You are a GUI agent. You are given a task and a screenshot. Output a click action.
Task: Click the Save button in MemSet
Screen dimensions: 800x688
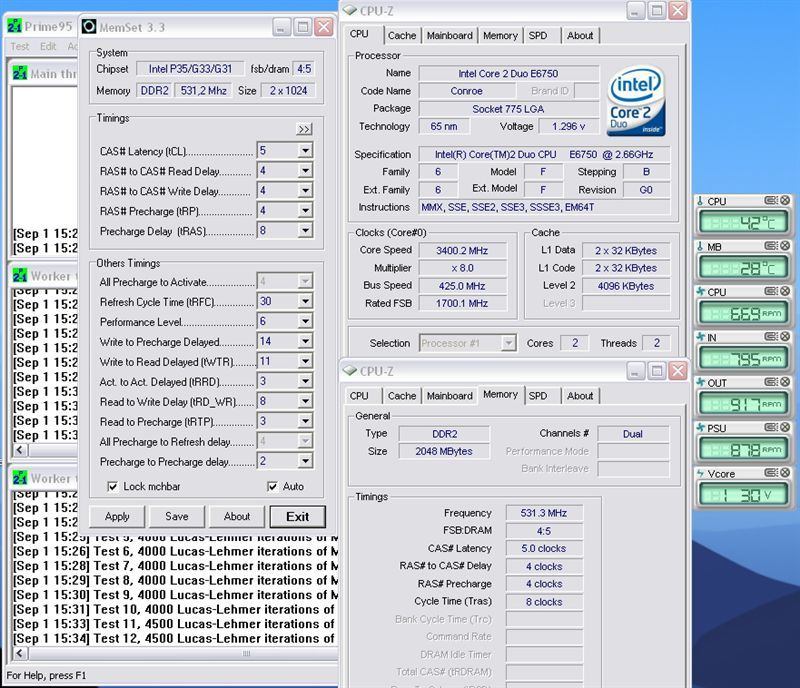[177, 517]
